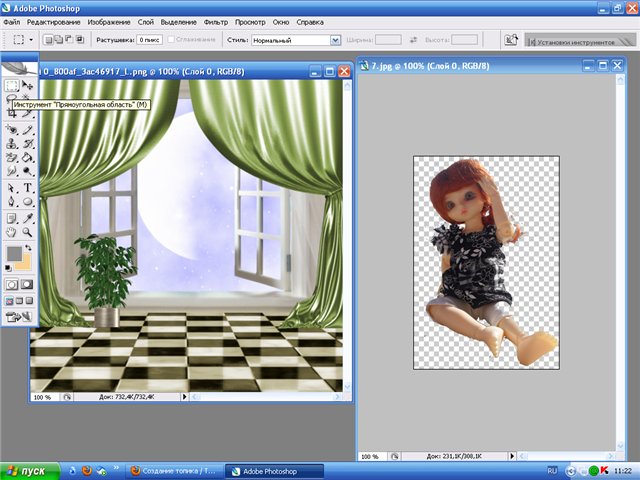The width and height of the screenshot is (640, 480).
Task: Click the foreground gray color swatch
Action: tap(12, 254)
